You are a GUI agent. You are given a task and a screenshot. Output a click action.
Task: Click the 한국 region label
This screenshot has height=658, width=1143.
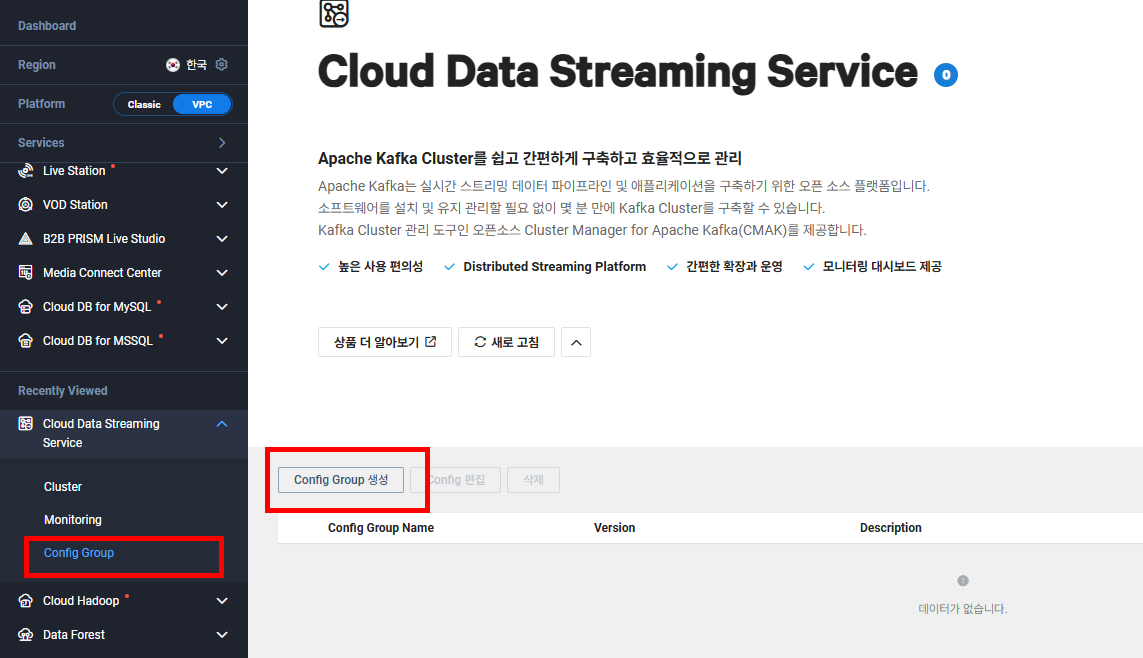tap(196, 65)
